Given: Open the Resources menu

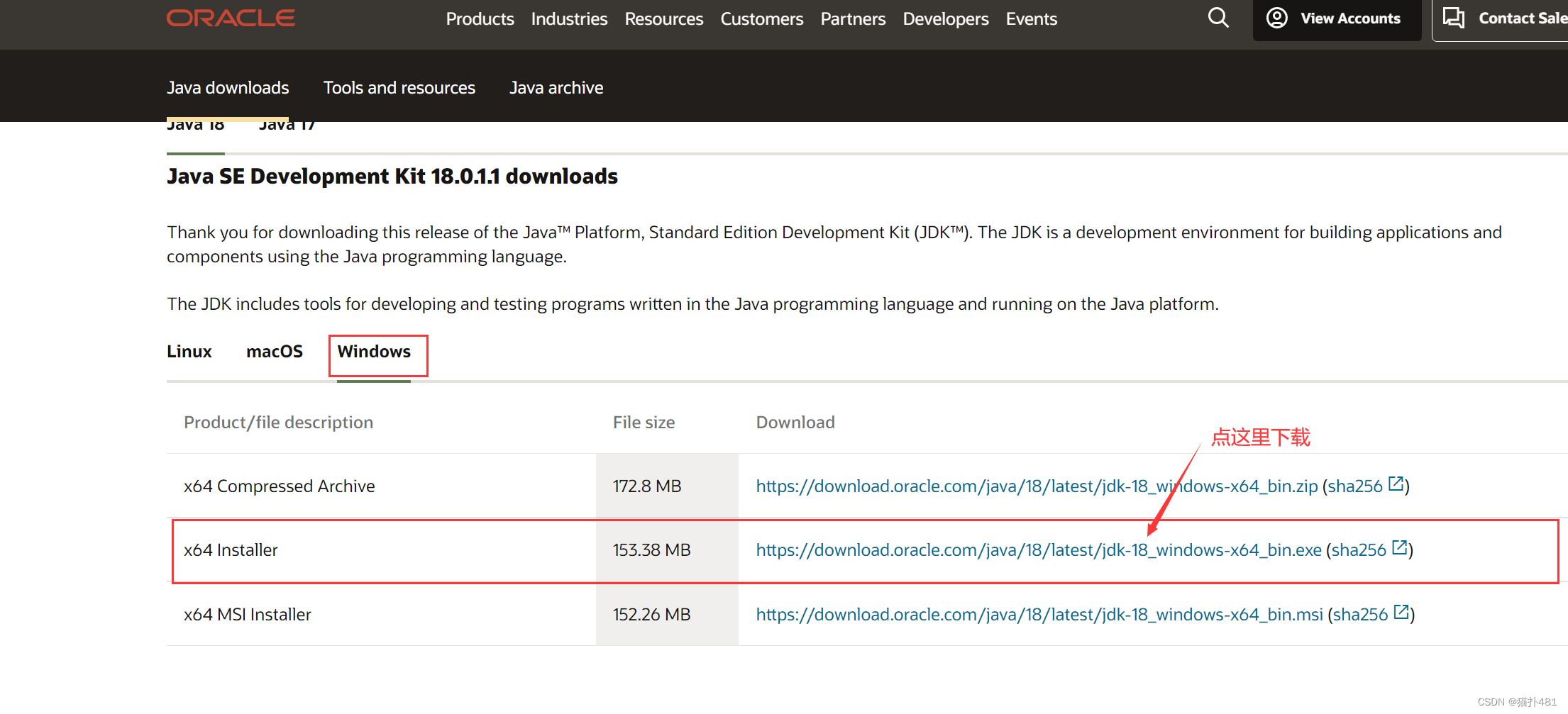Looking at the screenshot, I should [x=664, y=19].
